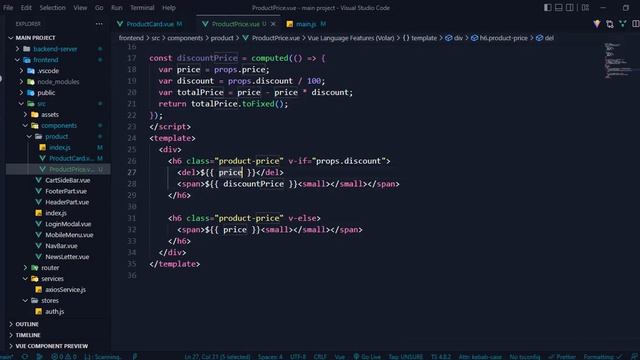Viewport: 640px width, 360px height.
Task: Open NavBar.vue file
Action: [61, 246]
